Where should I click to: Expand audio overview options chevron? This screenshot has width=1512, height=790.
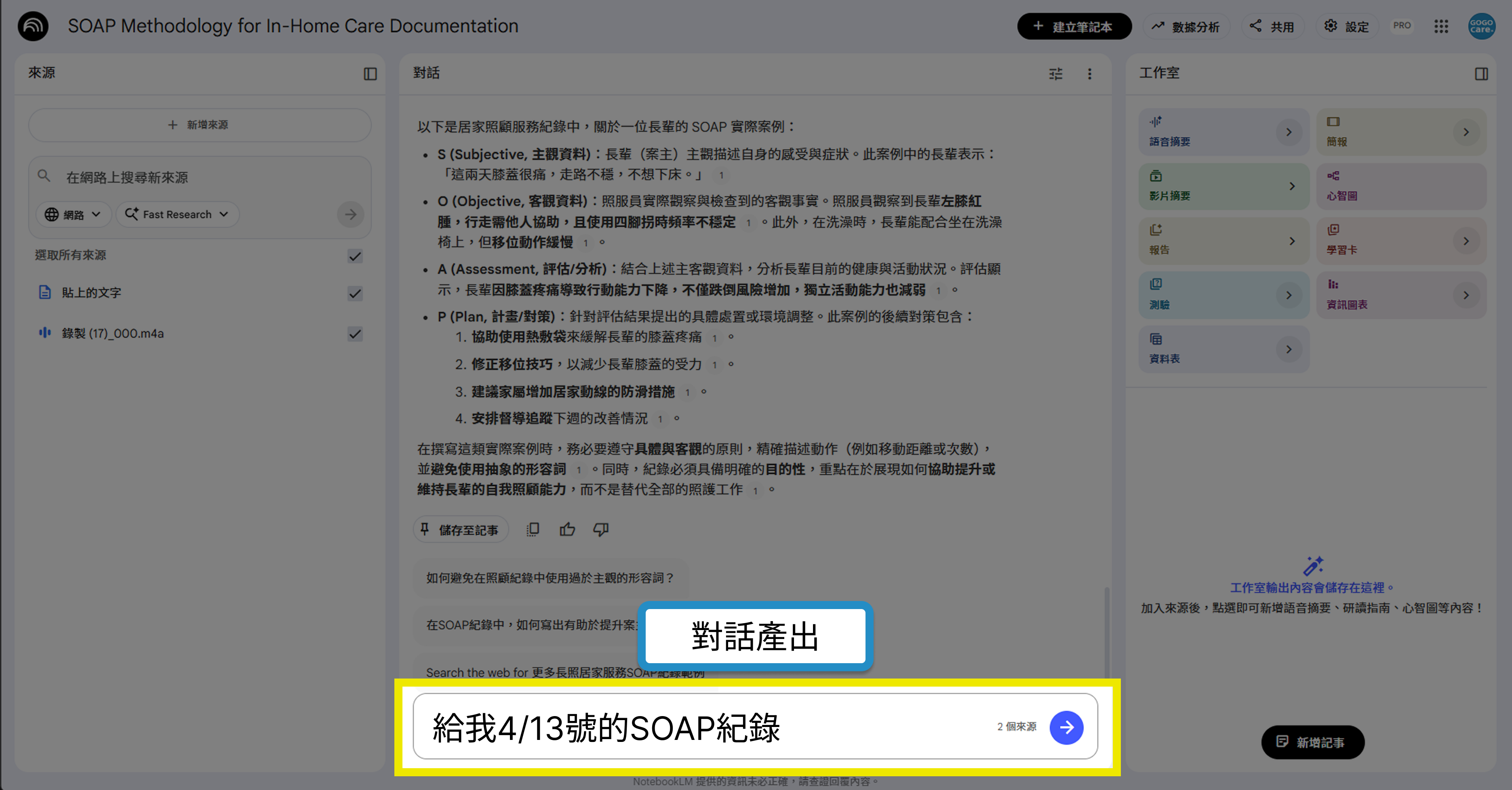click(1289, 132)
